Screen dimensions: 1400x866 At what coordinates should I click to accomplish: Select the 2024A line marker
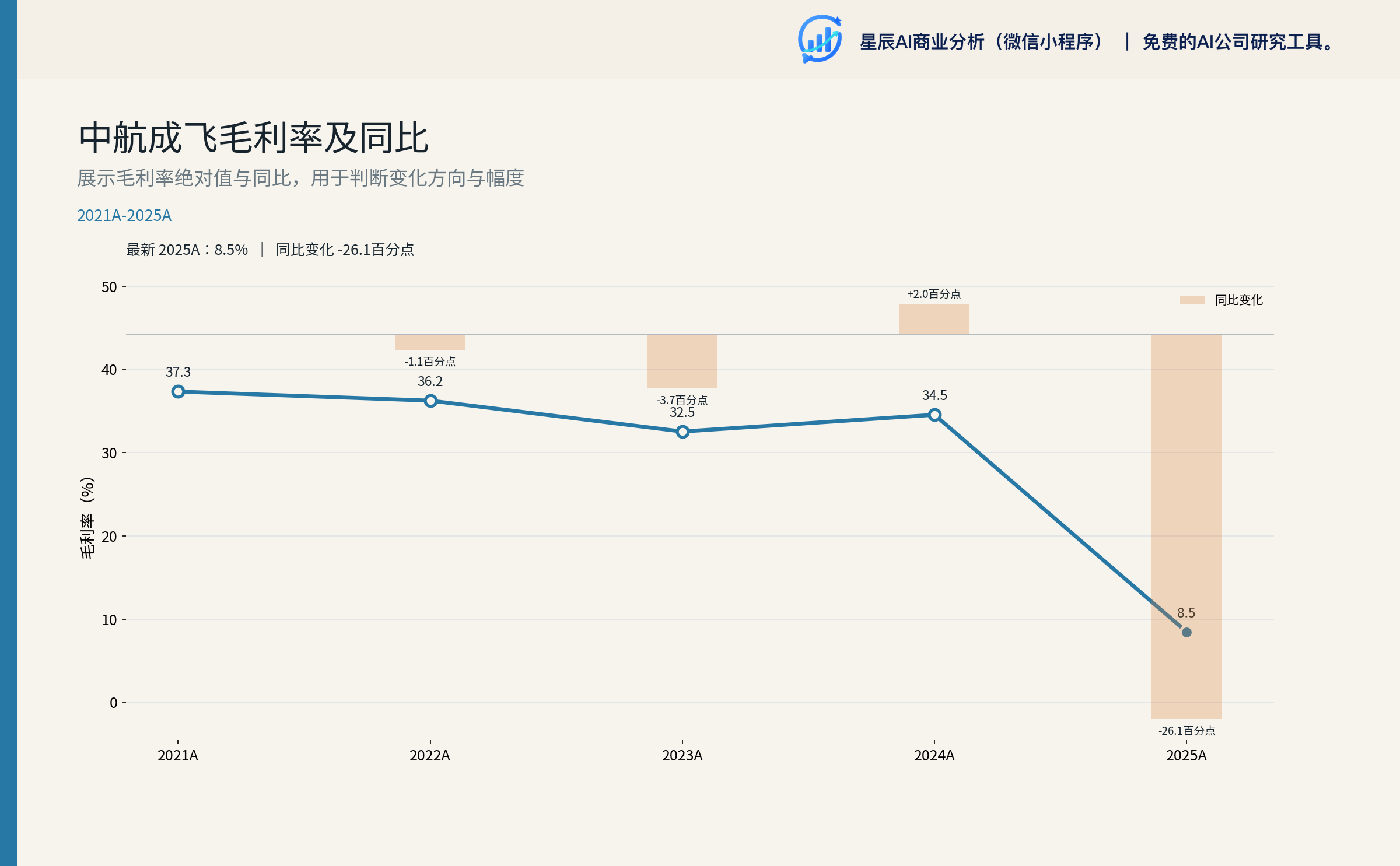pos(935,415)
